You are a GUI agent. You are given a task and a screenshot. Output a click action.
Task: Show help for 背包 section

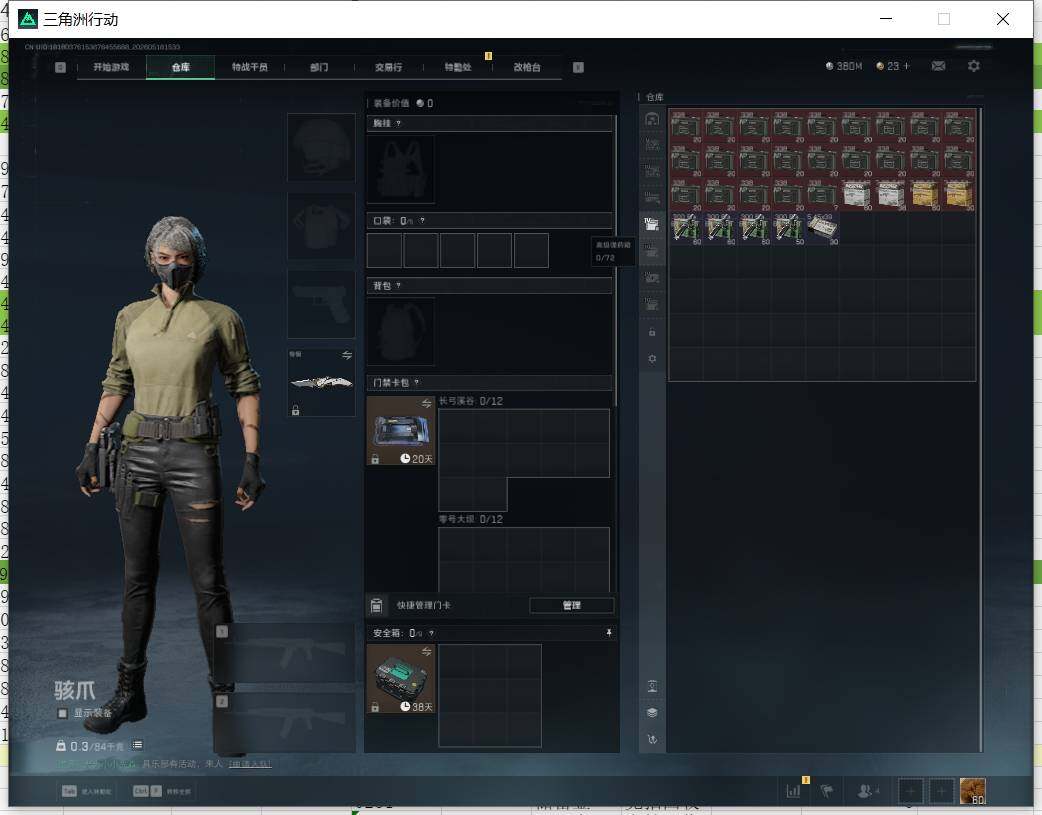coord(398,286)
